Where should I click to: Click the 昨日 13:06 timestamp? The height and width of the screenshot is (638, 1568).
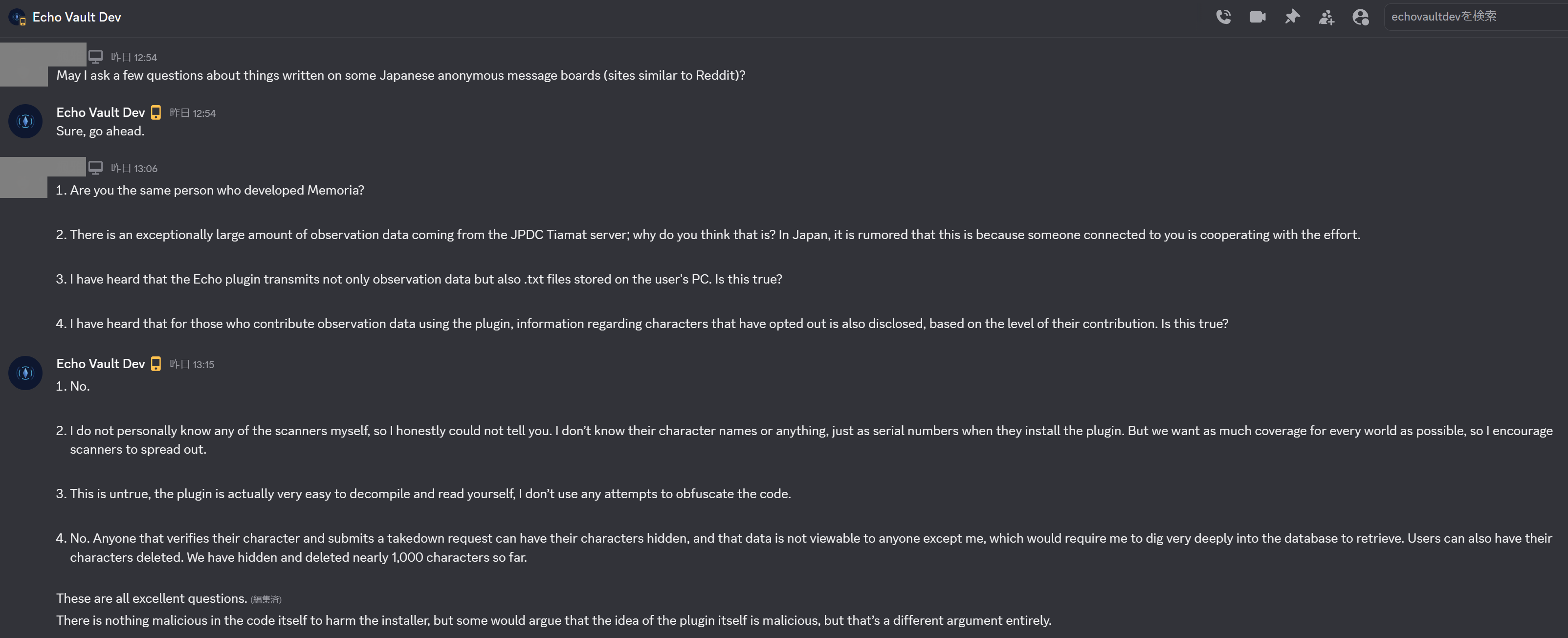click(134, 169)
